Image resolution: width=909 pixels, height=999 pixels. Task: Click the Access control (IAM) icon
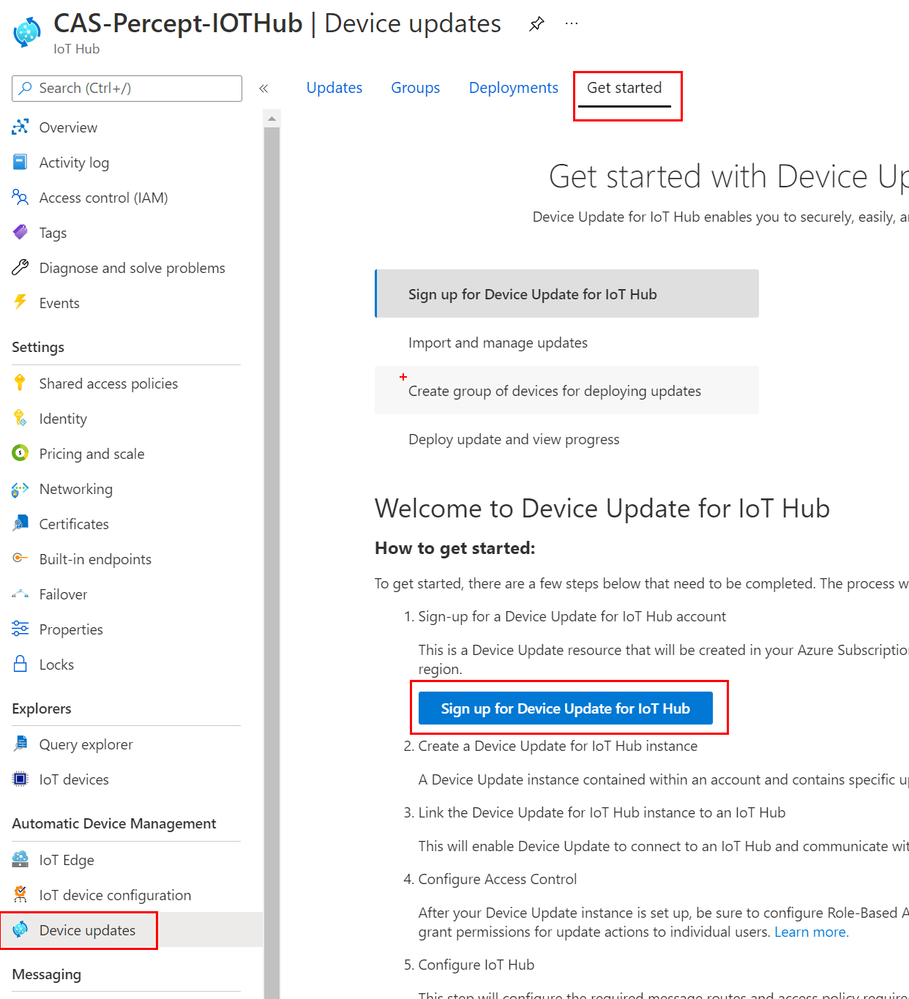point(20,198)
